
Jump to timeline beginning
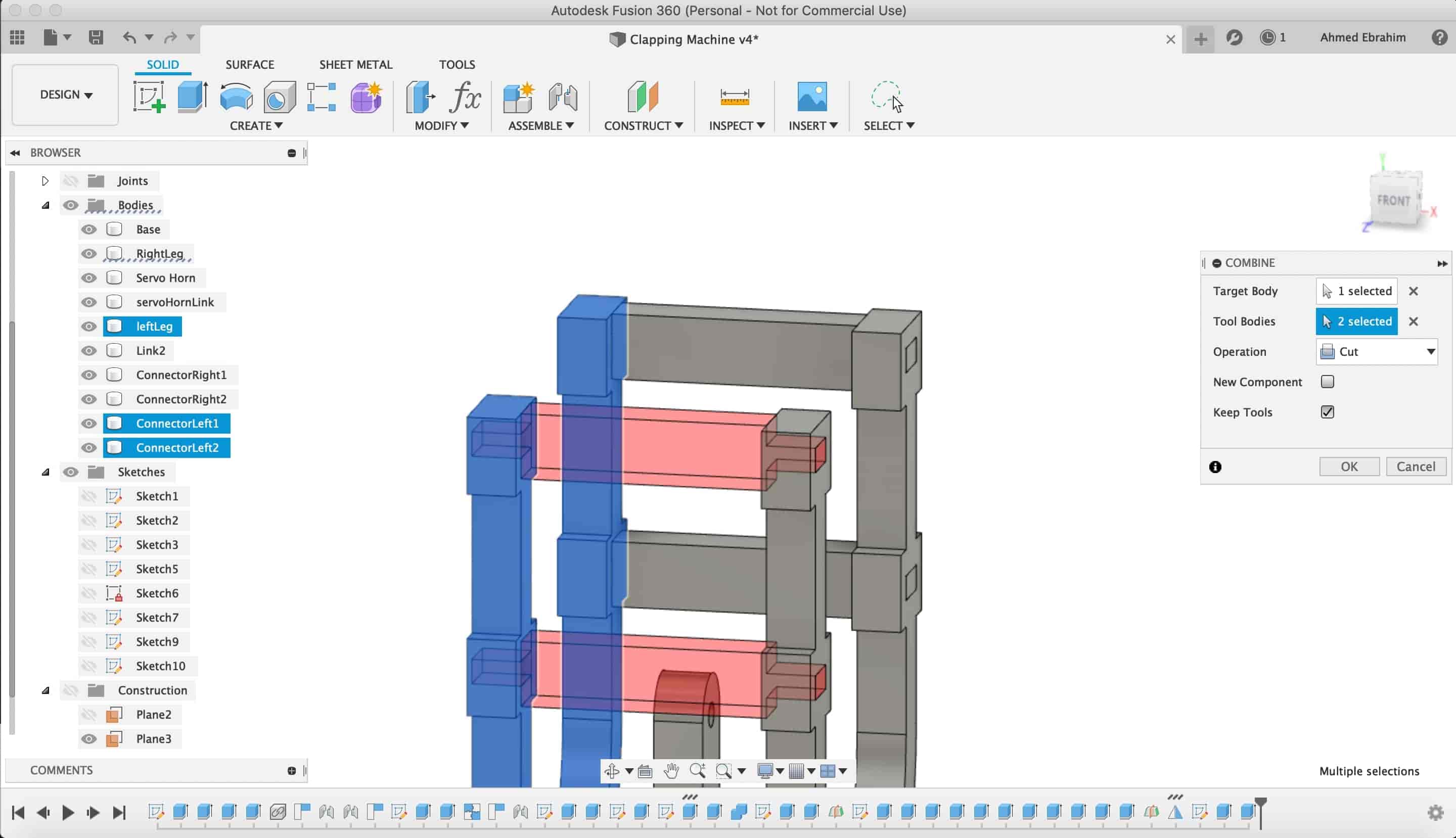click(18, 813)
